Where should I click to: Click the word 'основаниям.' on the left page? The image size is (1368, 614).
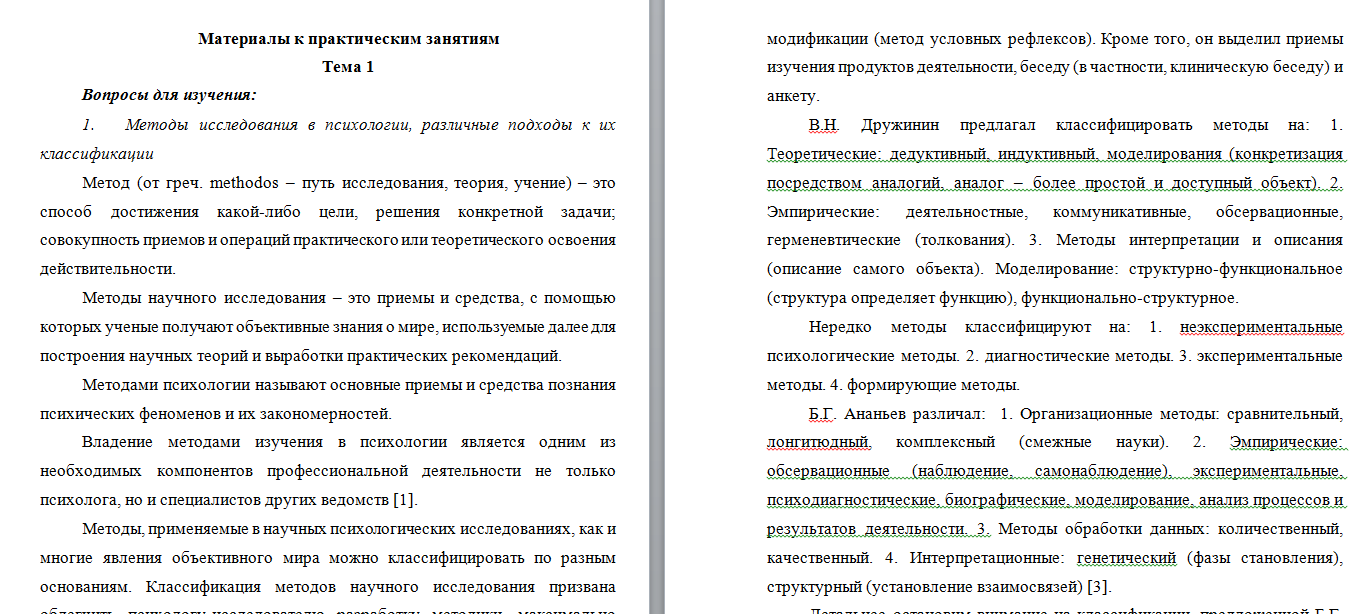[x=85, y=586]
